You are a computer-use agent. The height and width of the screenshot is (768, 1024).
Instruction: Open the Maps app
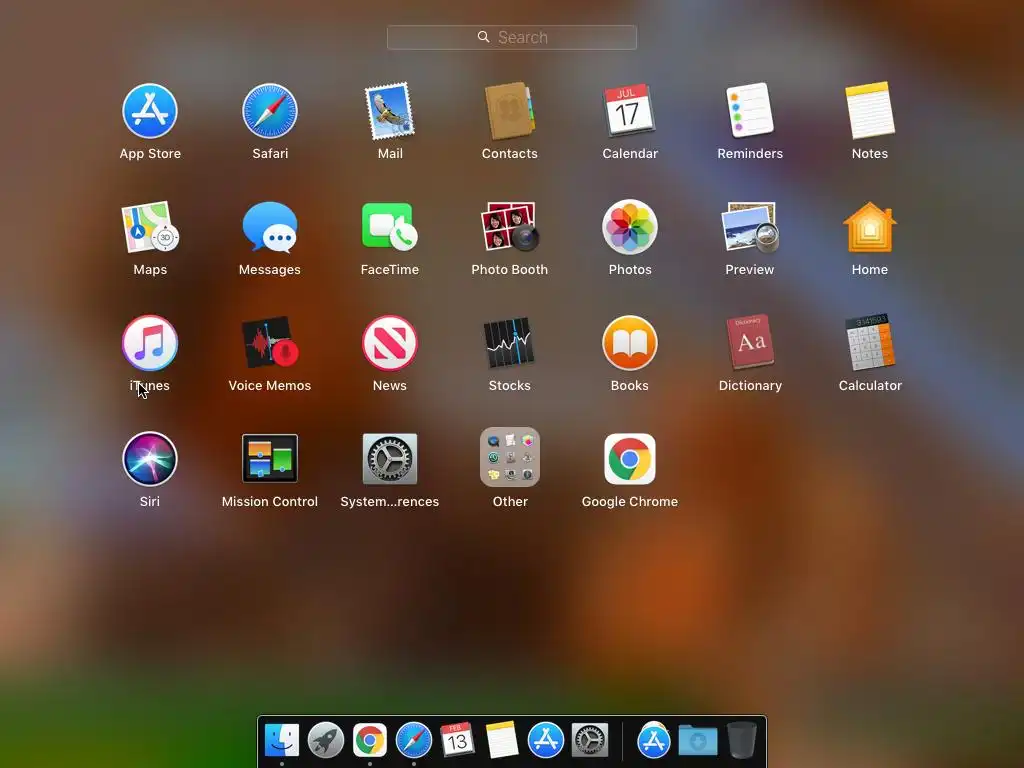click(150, 227)
